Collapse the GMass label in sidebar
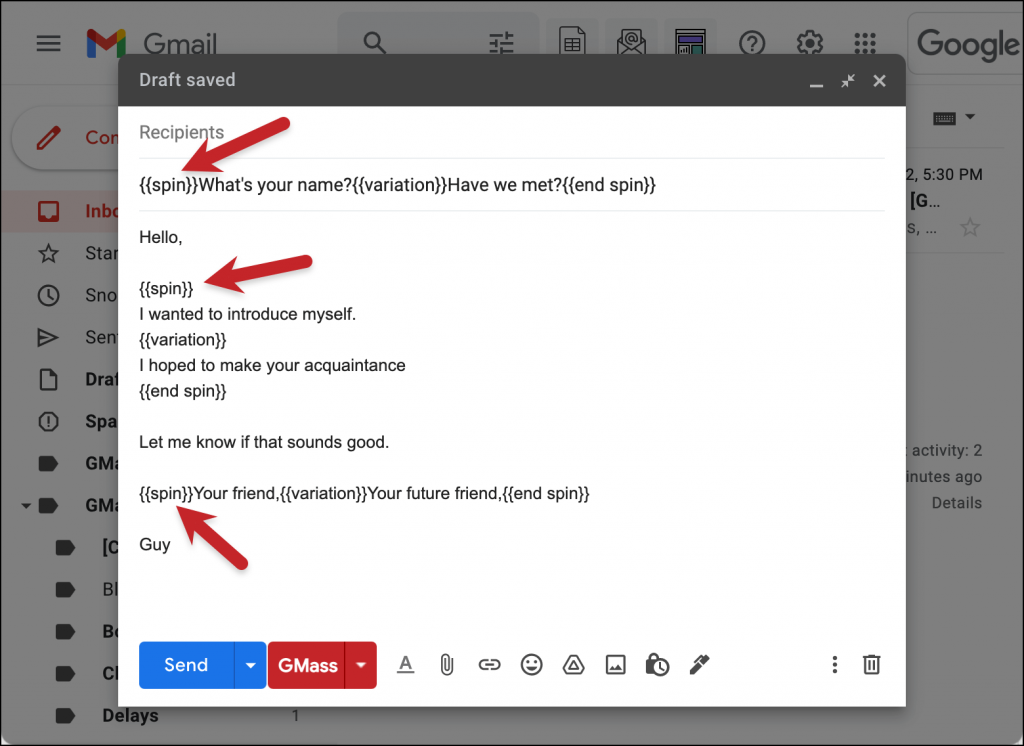1024x746 pixels. pyautogui.click(x=27, y=505)
